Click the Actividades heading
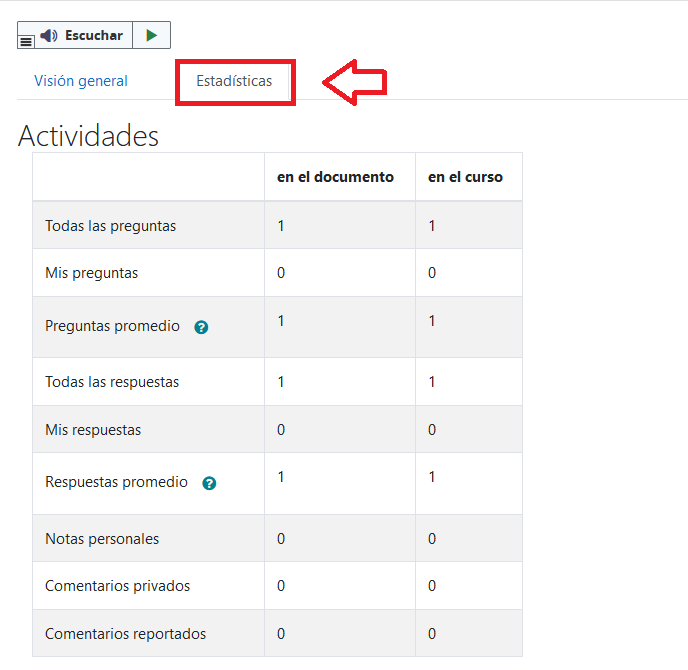Screen dimensions: 688x670 (88, 136)
